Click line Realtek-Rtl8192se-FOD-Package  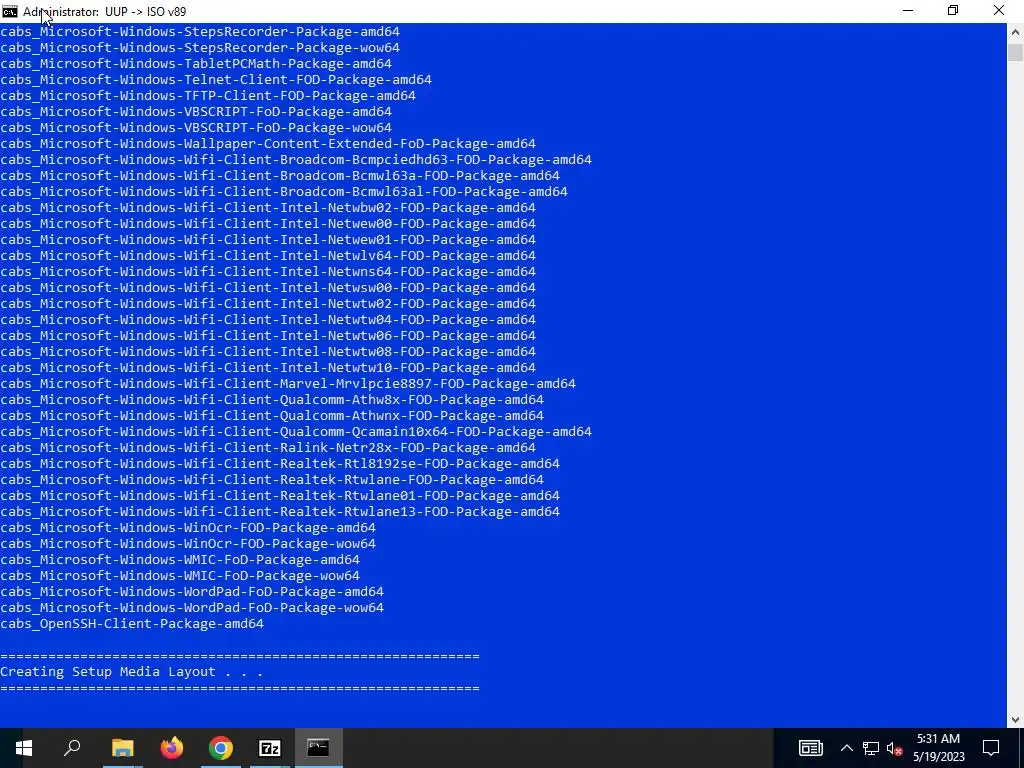(x=280, y=464)
